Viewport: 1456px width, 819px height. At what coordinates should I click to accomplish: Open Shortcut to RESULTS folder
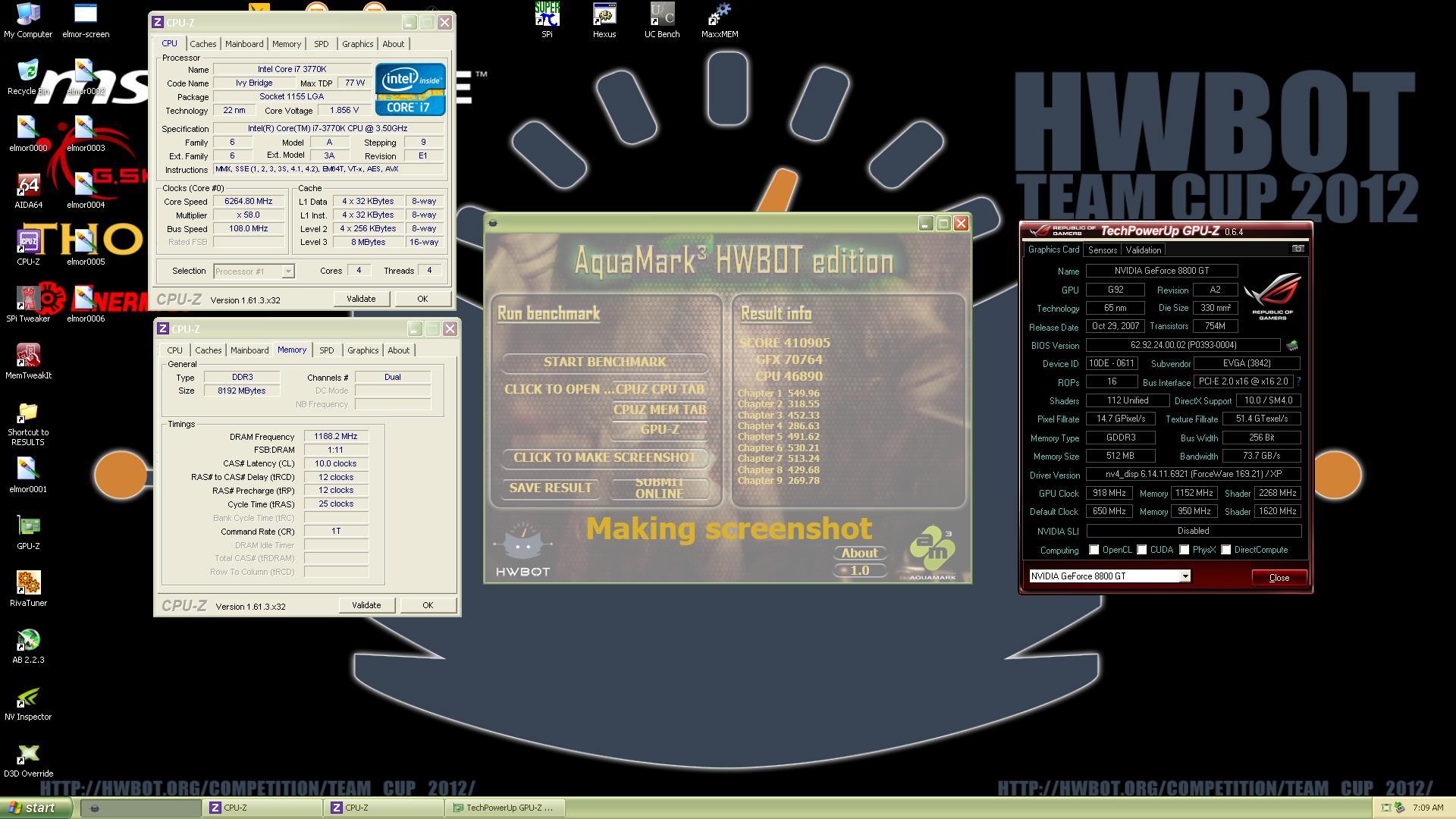coord(28,423)
